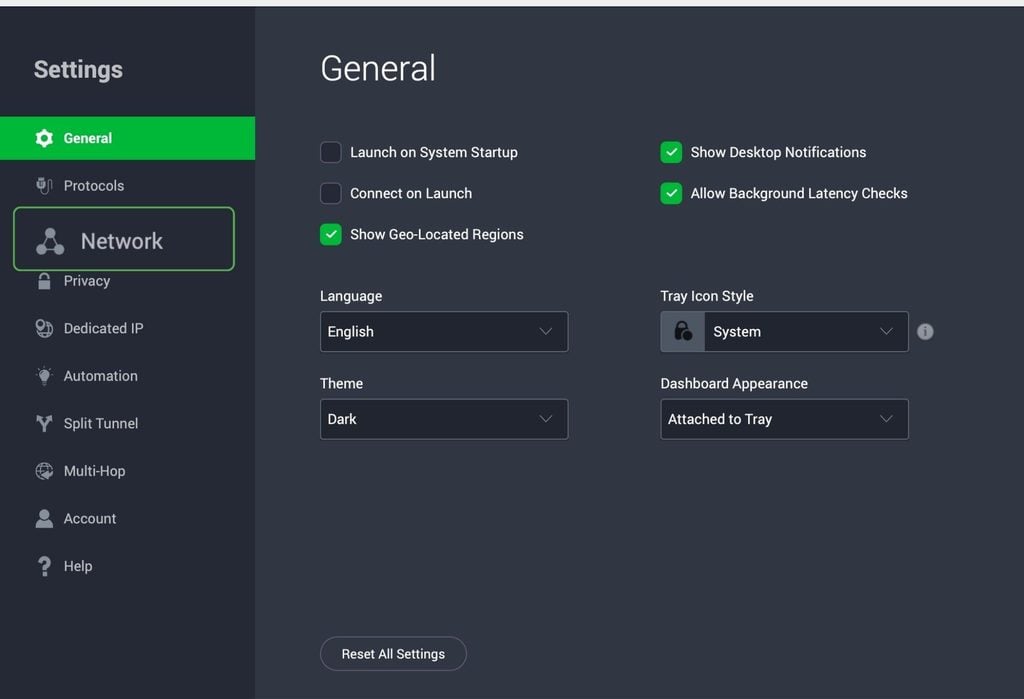Click the Help question mark icon

44,566
